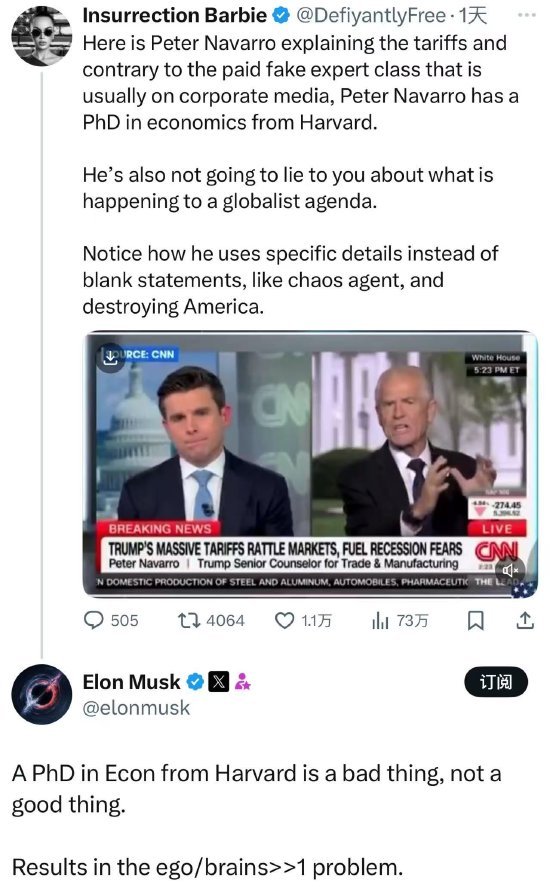The width and height of the screenshot is (550, 895).
Task: Click Elon Musk's blue verified badge
Action: (x=195, y=682)
